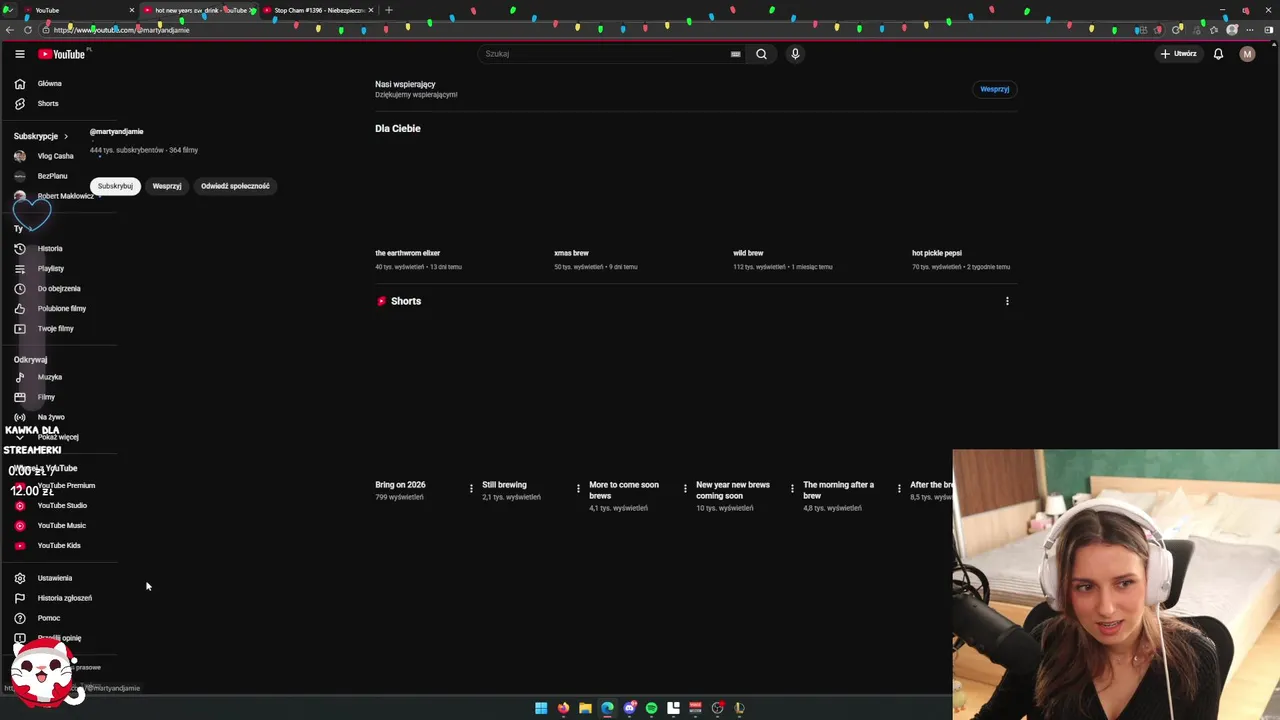Screen dimensions: 1280x720
Task: Open options for The morning after a brew
Action: (x=899, y=489)
